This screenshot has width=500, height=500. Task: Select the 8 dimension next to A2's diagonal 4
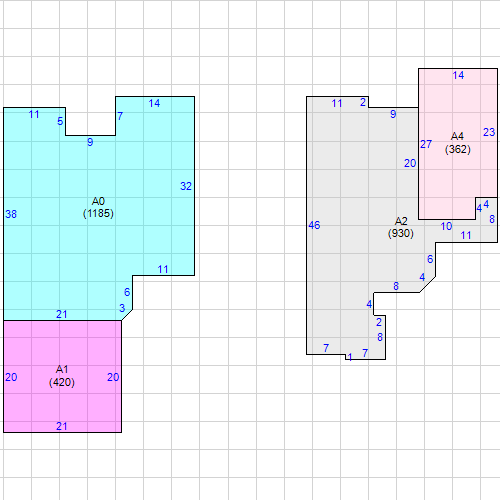[396, 286]
